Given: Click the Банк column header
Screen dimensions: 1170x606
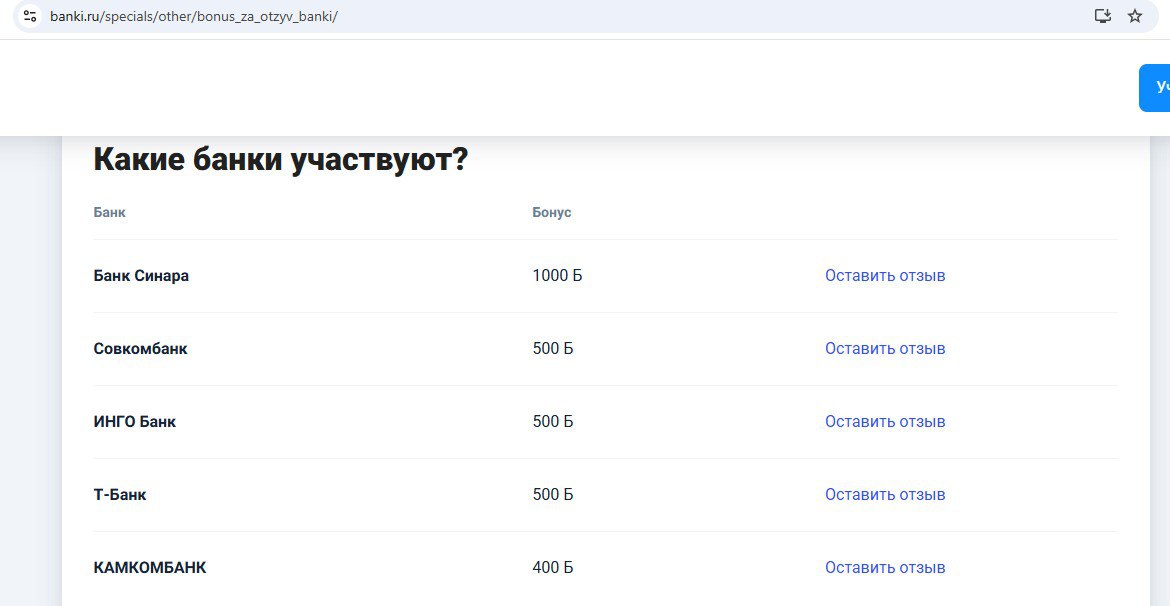Looking at the screenshot, I should click(x=109, y=213).
